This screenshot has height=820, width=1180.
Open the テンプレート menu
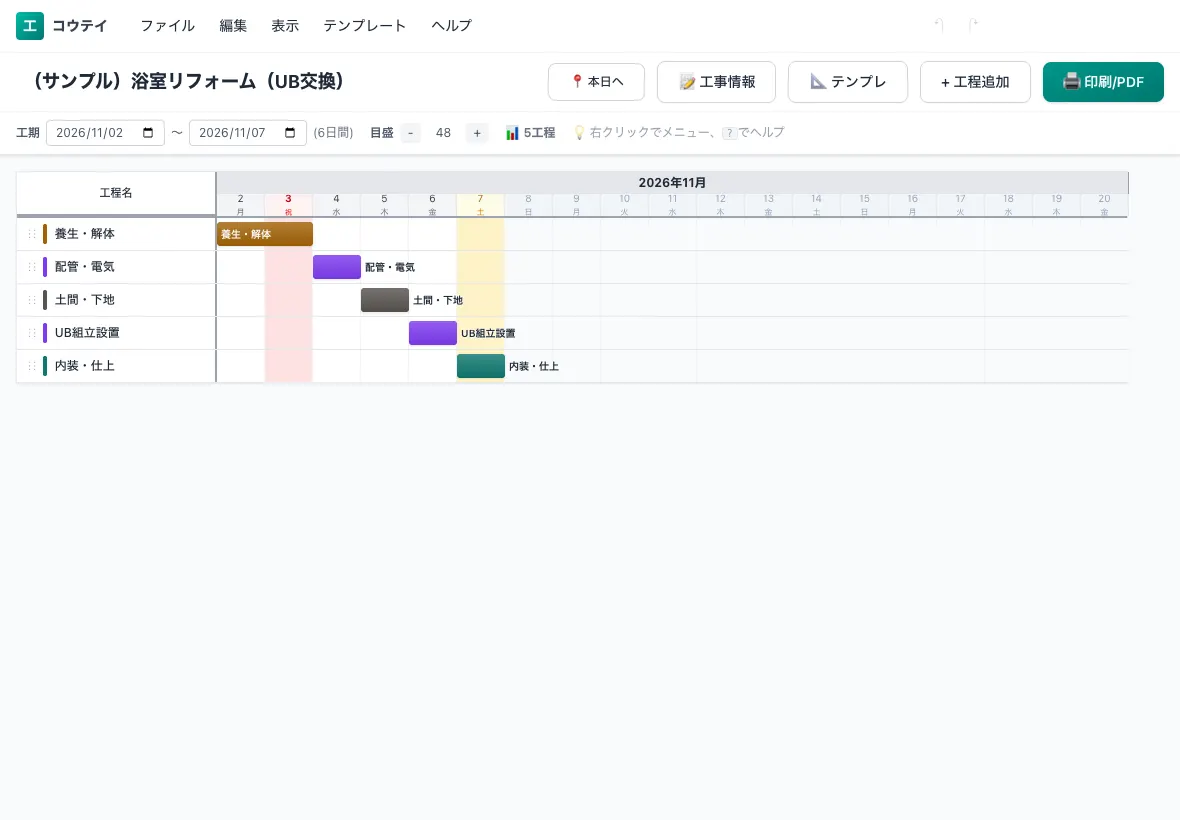pos(364,26)
